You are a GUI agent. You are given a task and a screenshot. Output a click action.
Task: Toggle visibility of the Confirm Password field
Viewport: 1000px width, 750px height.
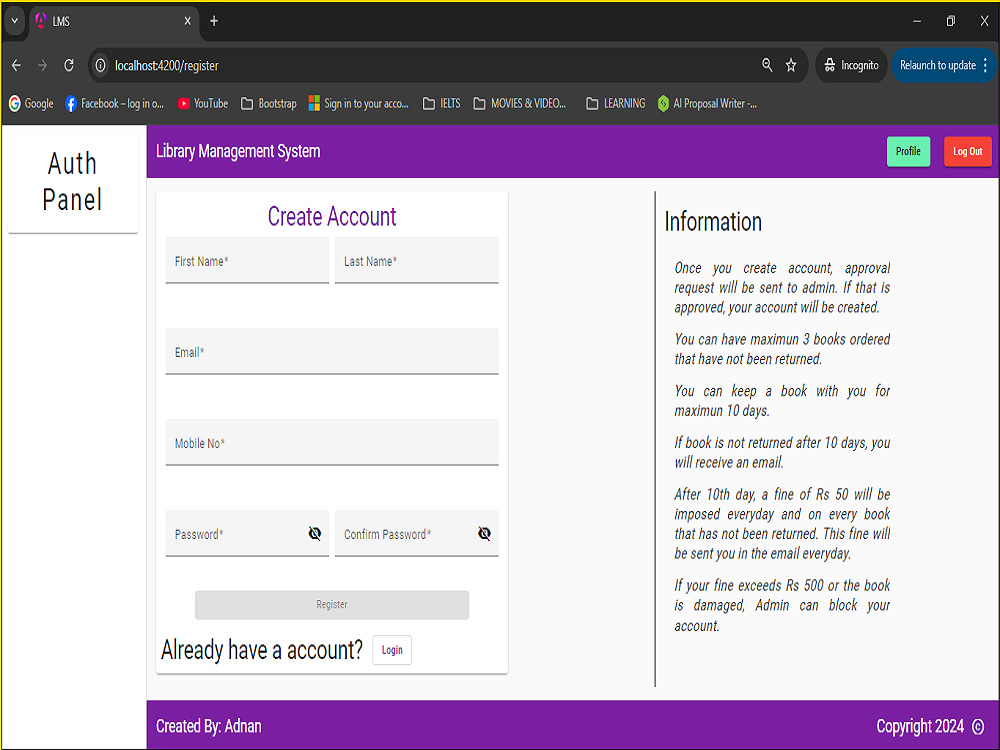tap(484, 533)
